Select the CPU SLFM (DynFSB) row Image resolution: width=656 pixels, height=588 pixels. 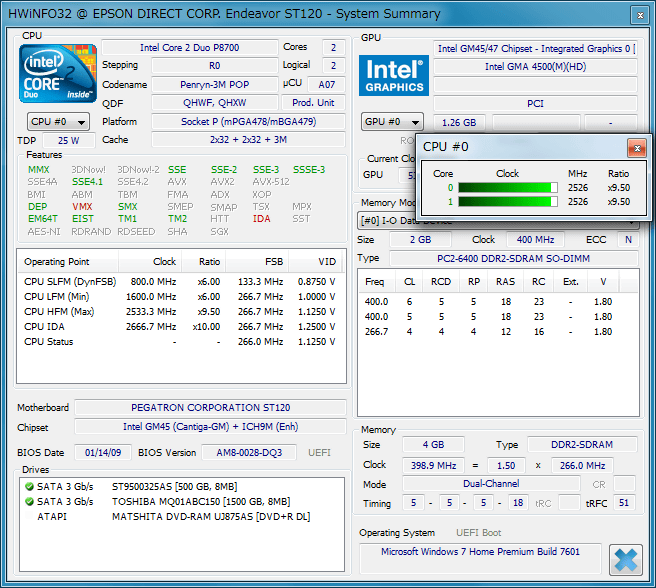[x=180, y=282]
